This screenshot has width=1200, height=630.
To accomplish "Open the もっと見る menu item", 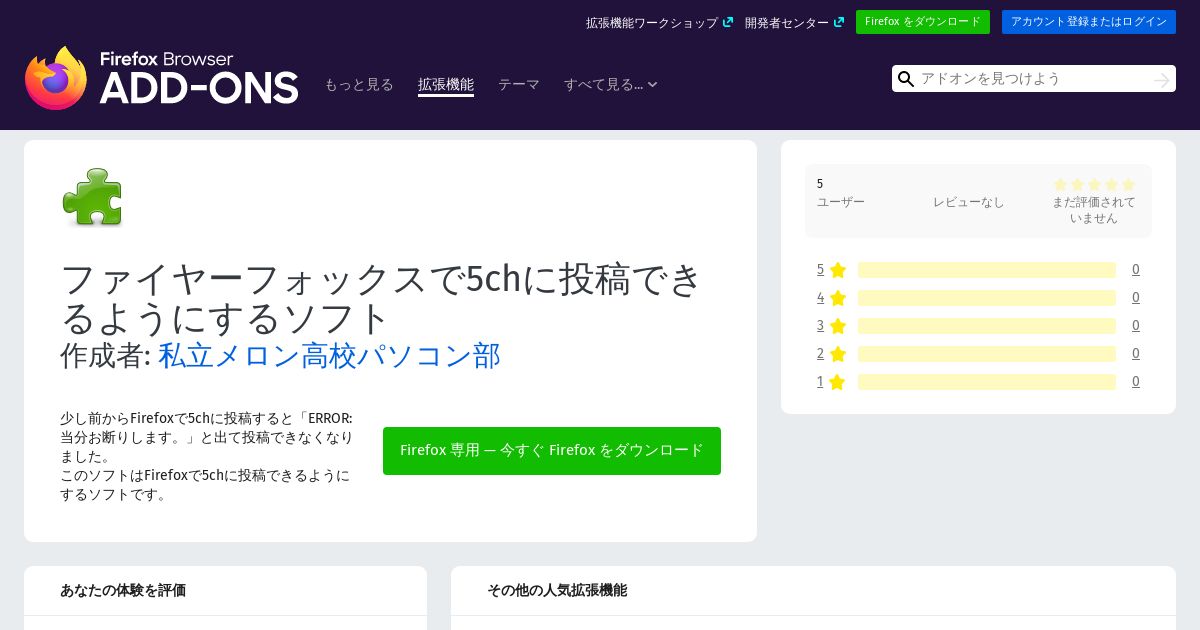I will 359,85.
